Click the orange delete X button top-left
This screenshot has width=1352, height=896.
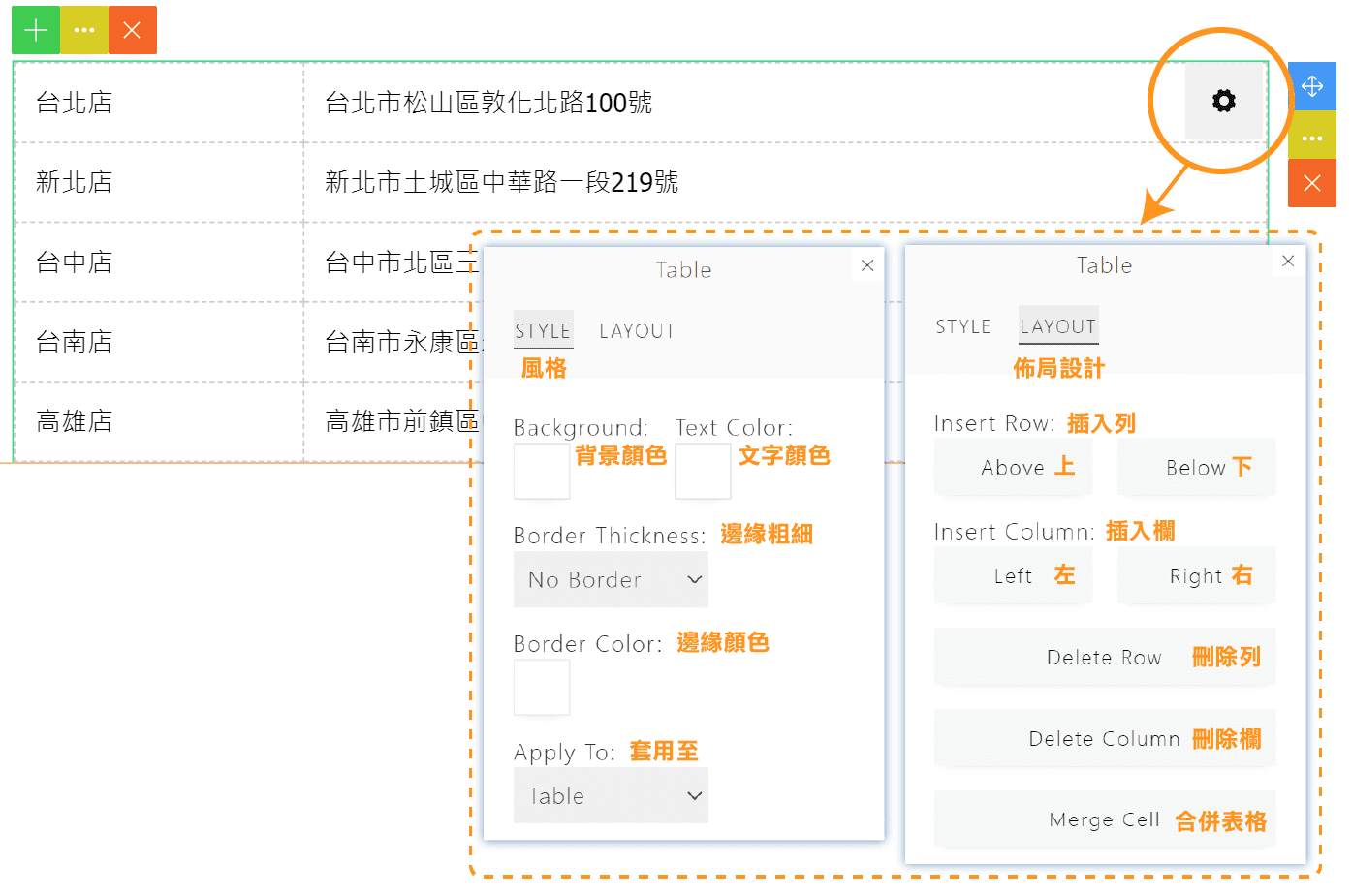(x=133, y=30)
